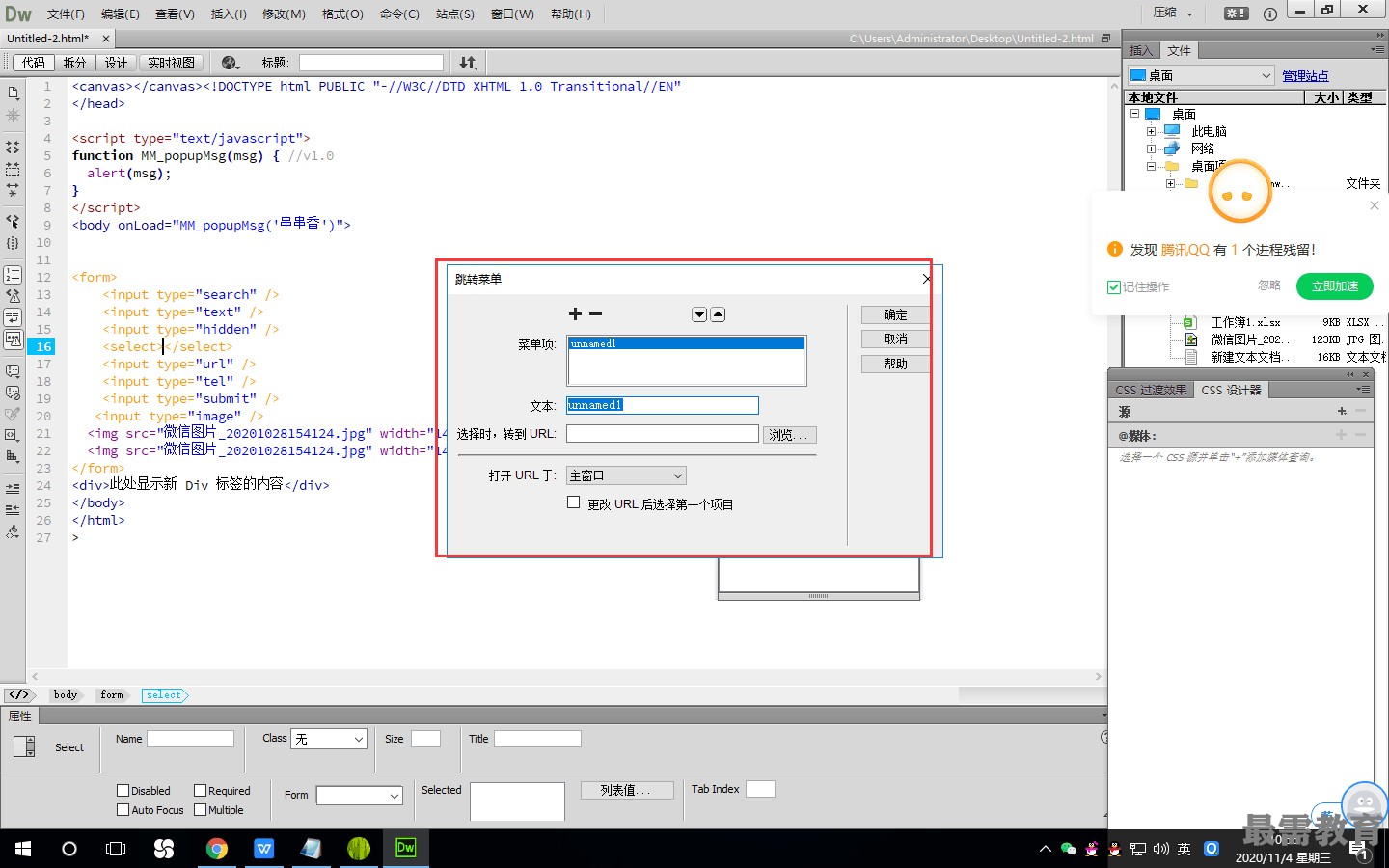Viewport: 1389px width, 868px height.
Task: Open the Start menu Windows icon
Action: click(23, 849)
